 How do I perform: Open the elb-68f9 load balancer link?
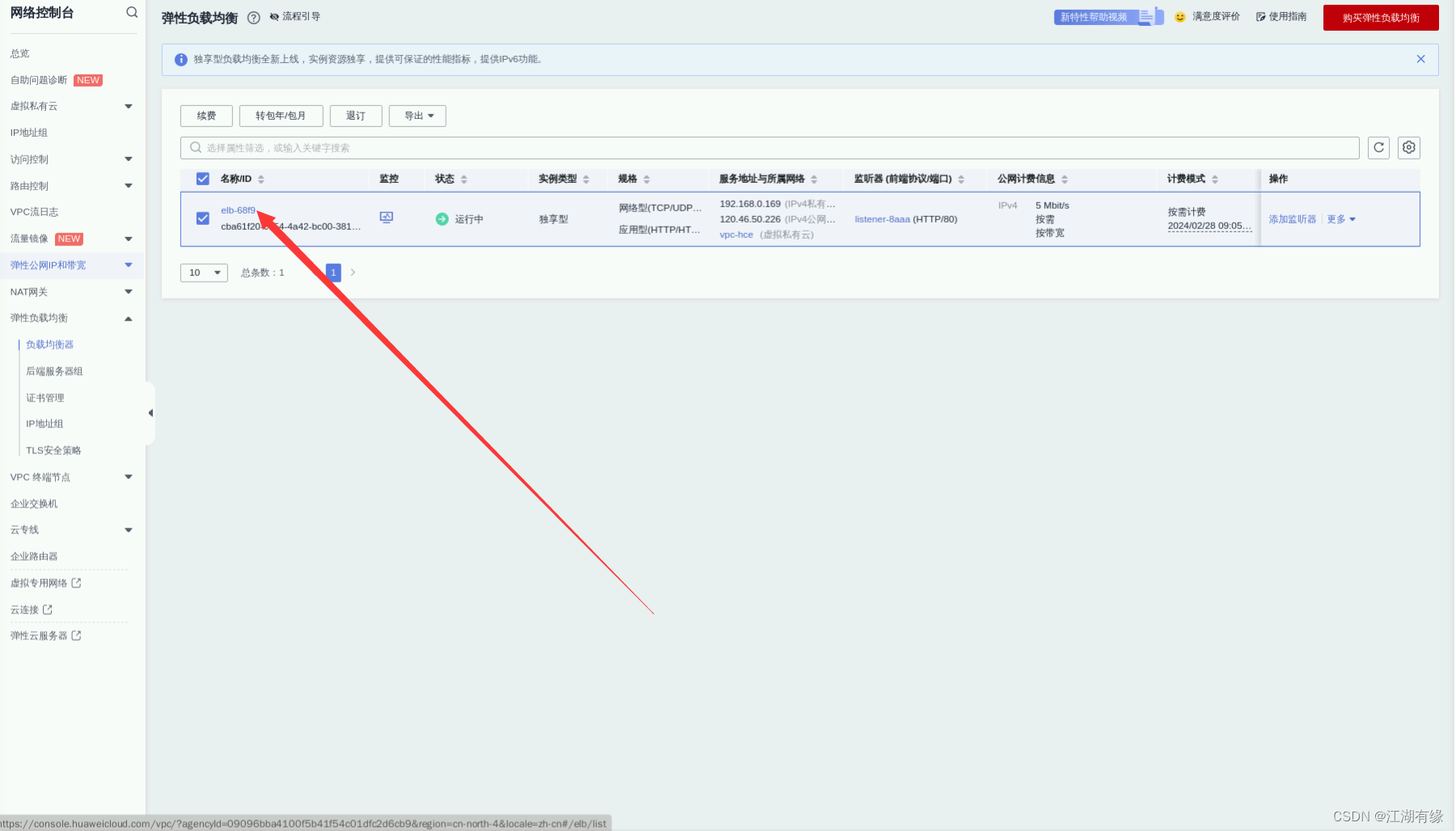pos(238,210)
